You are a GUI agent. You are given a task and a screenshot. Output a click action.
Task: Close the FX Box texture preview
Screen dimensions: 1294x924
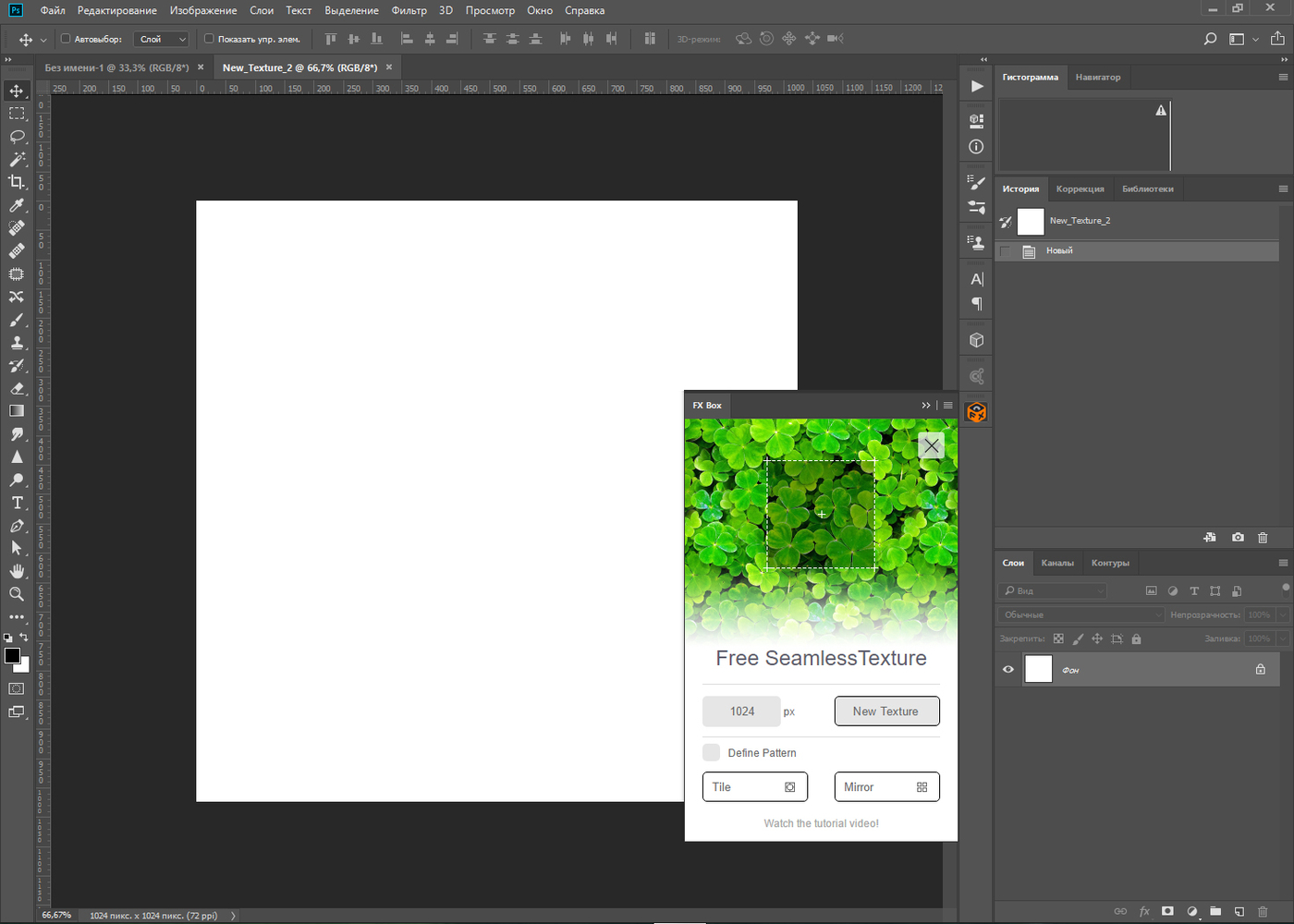coord(931,446)
